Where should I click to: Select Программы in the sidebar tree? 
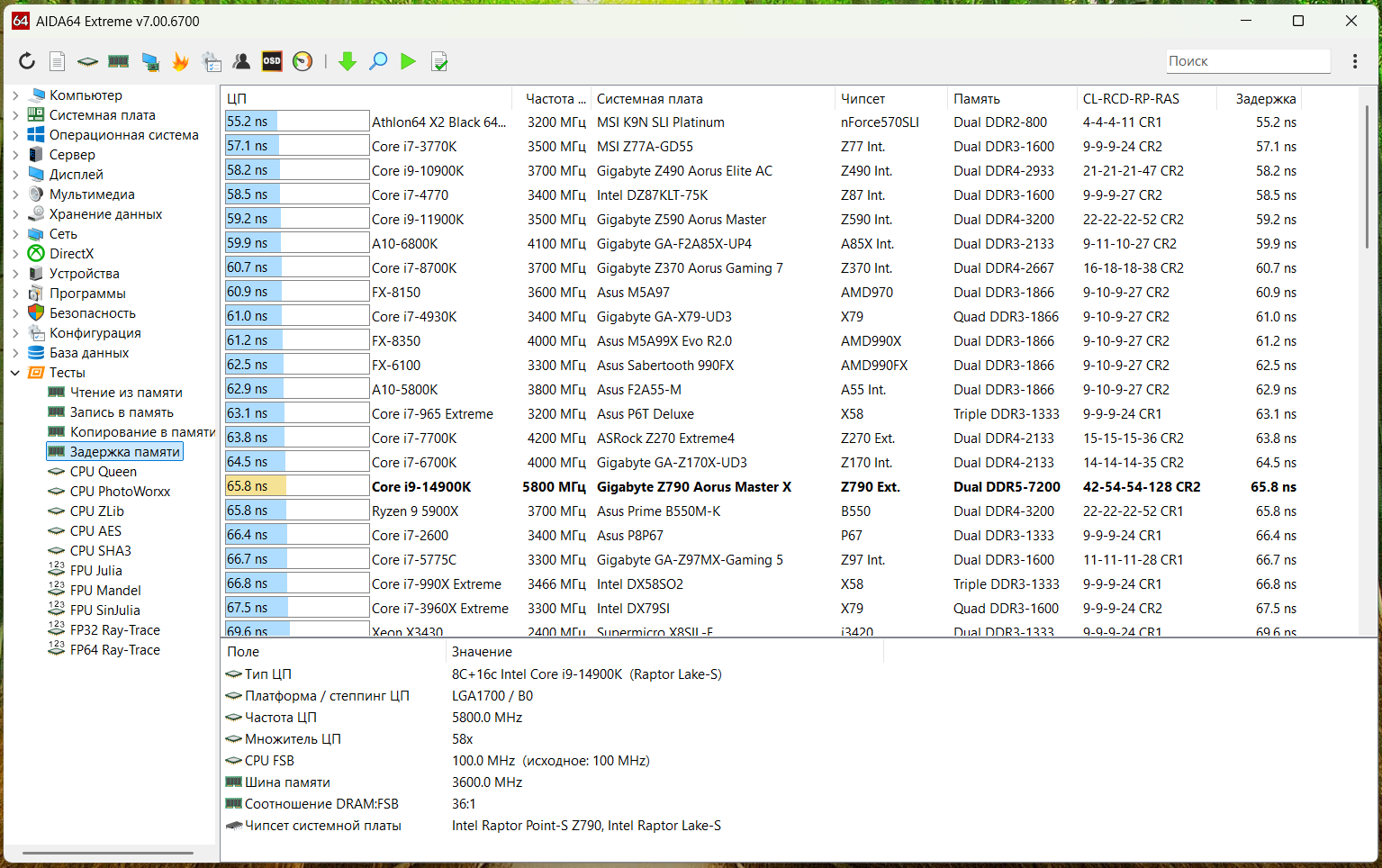(87, 294)
